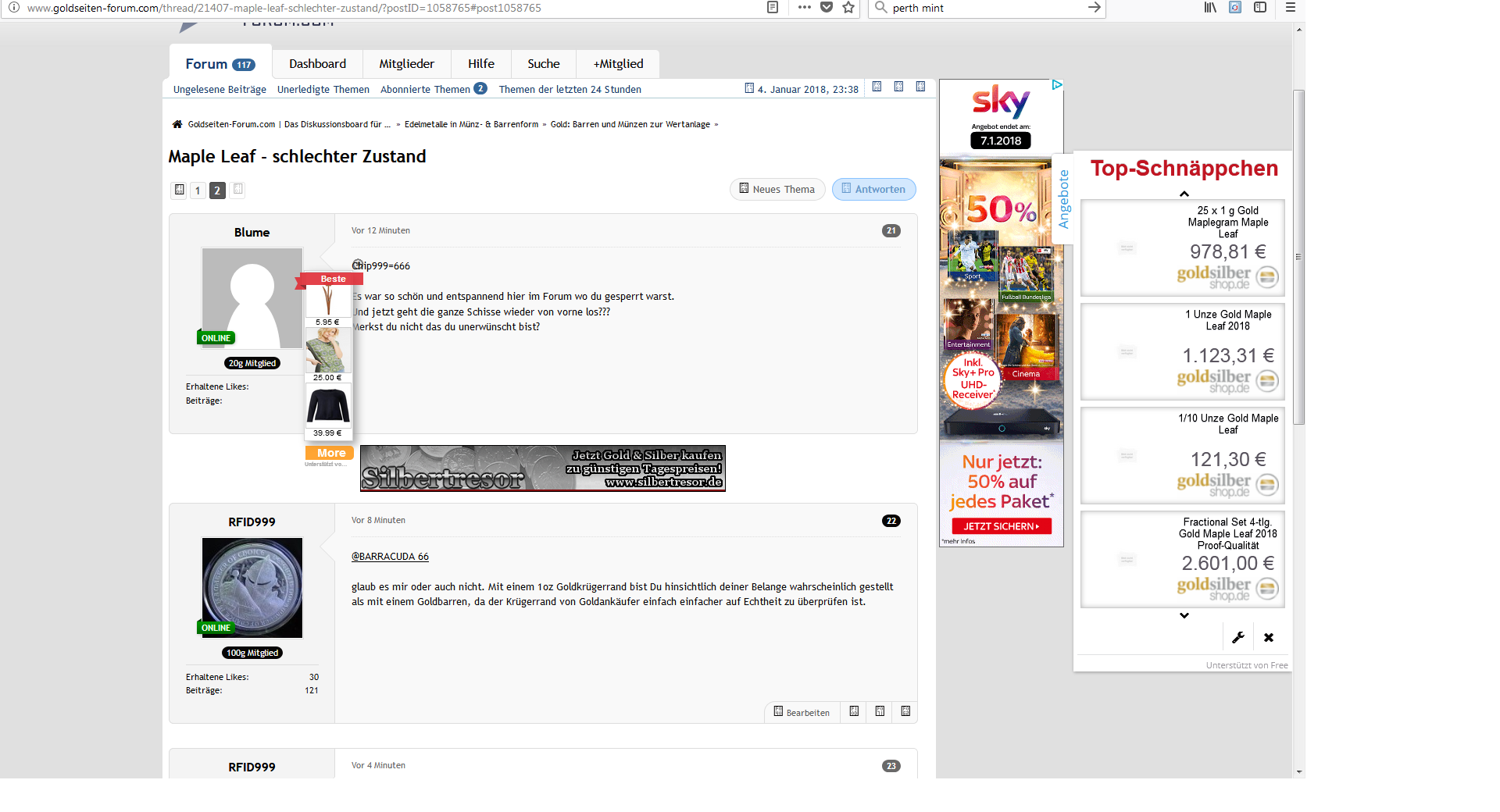Click the icon immediately right of Bearbeiten
The height and width of the screenshot is (812, 1500).
[854, 712]
